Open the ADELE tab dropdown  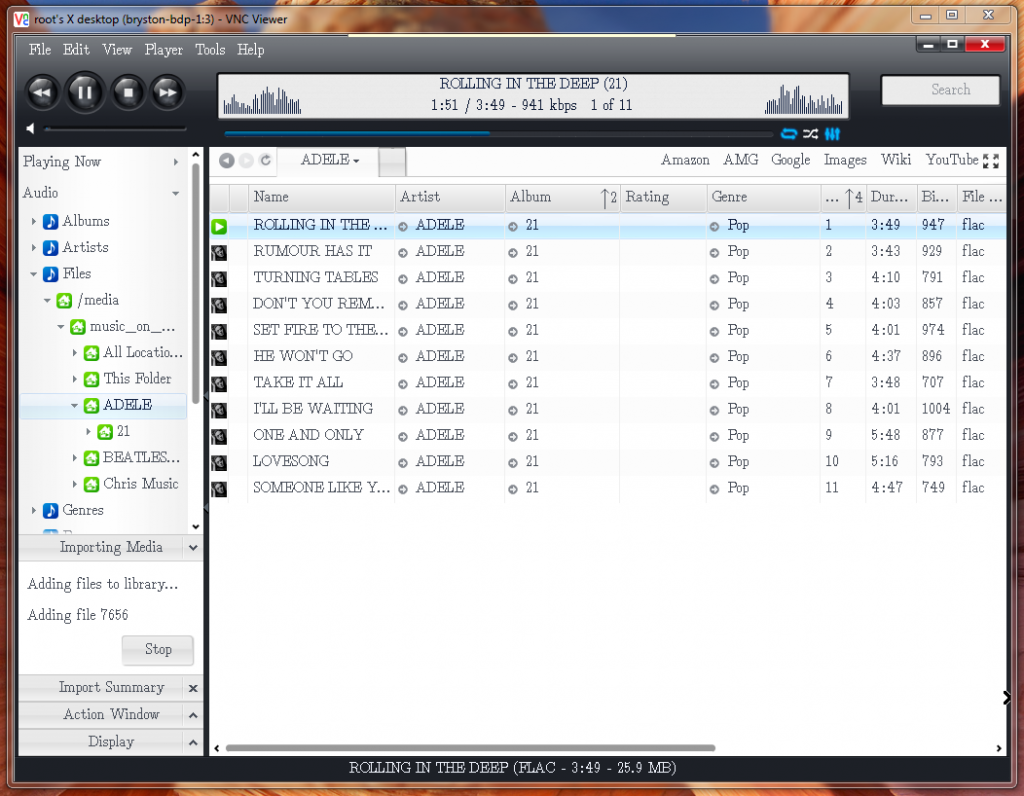pyautogui.click(x=330, y=161)
